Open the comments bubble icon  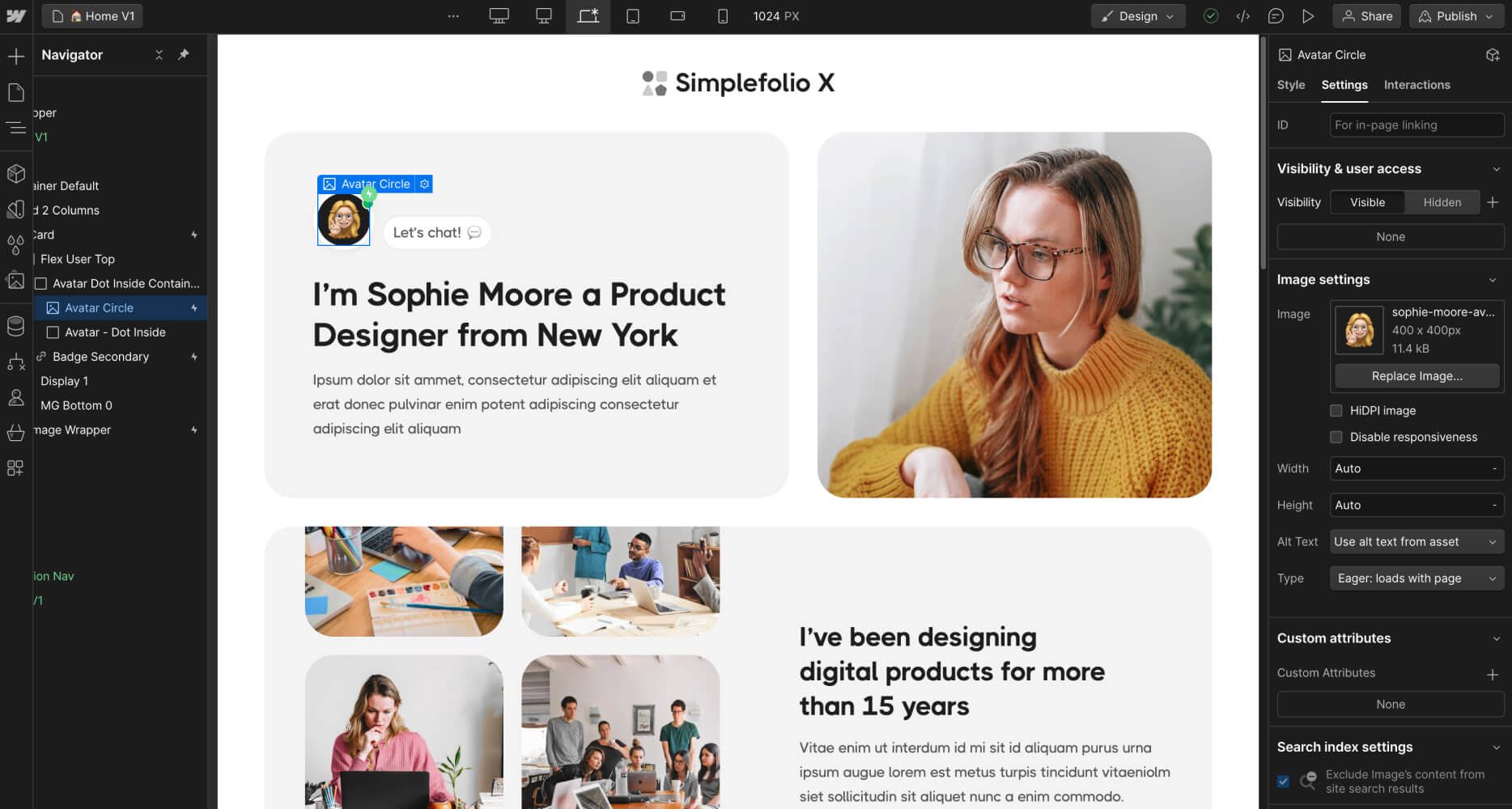tap(1276, 16)
